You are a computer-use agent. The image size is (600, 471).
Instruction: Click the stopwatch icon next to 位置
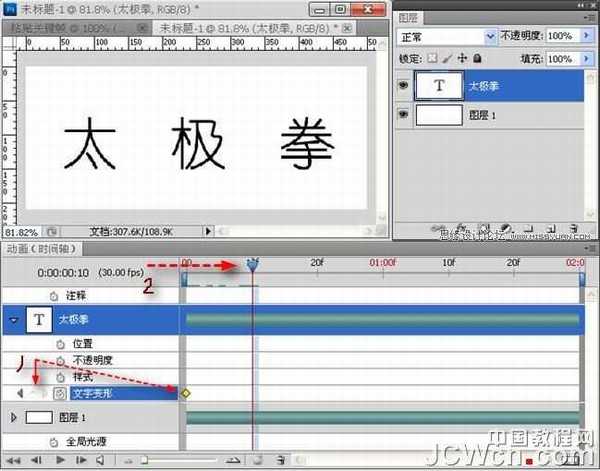[x=59, y=343]
